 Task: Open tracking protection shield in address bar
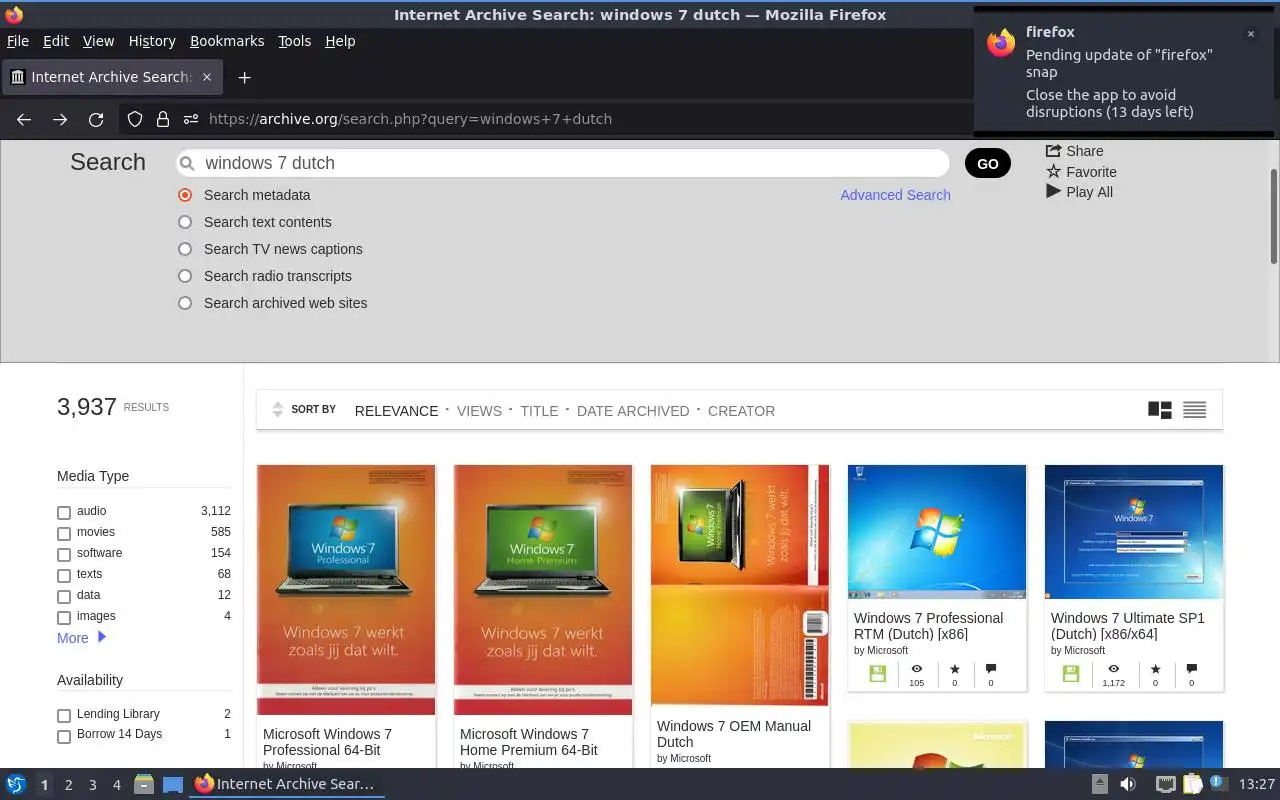[135, 119]
